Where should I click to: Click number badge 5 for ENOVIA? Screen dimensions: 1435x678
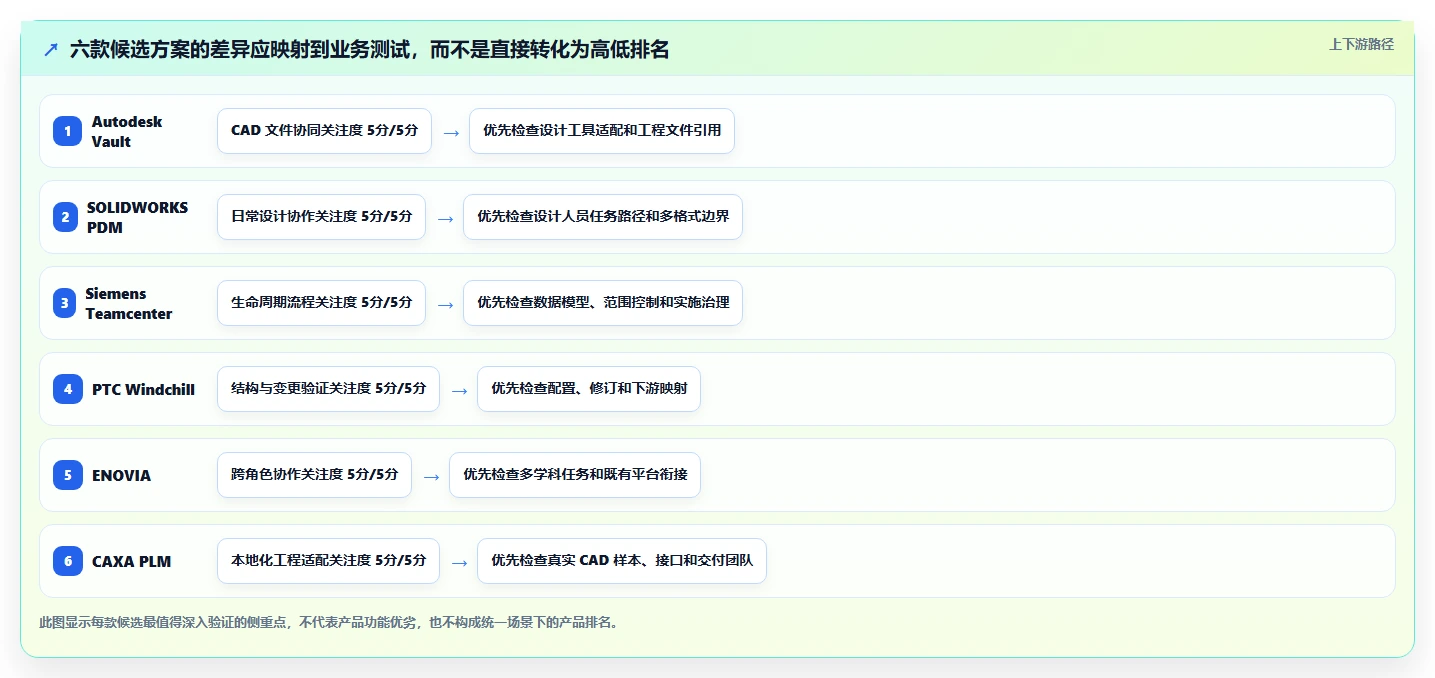tap(68, 475)
